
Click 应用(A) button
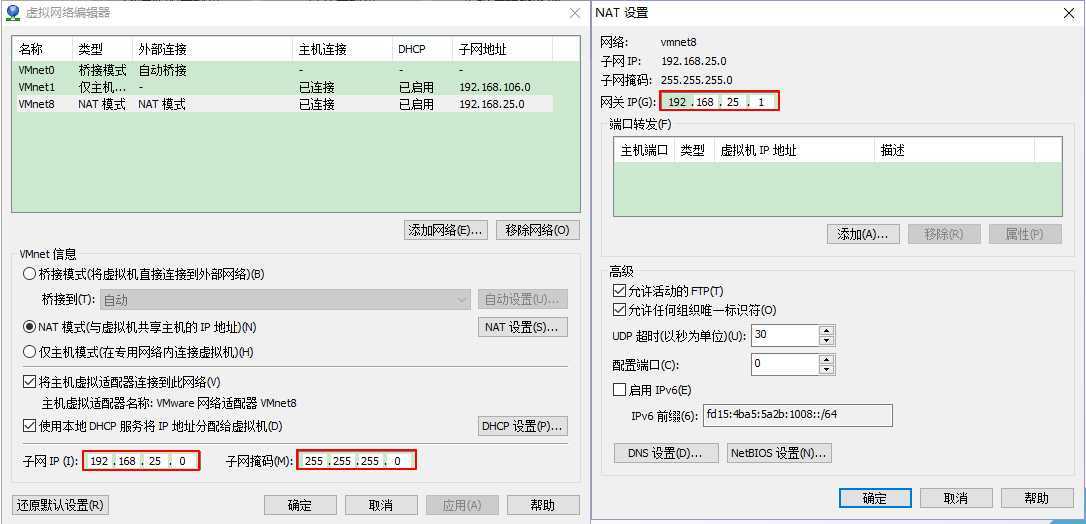coord(462,505)
